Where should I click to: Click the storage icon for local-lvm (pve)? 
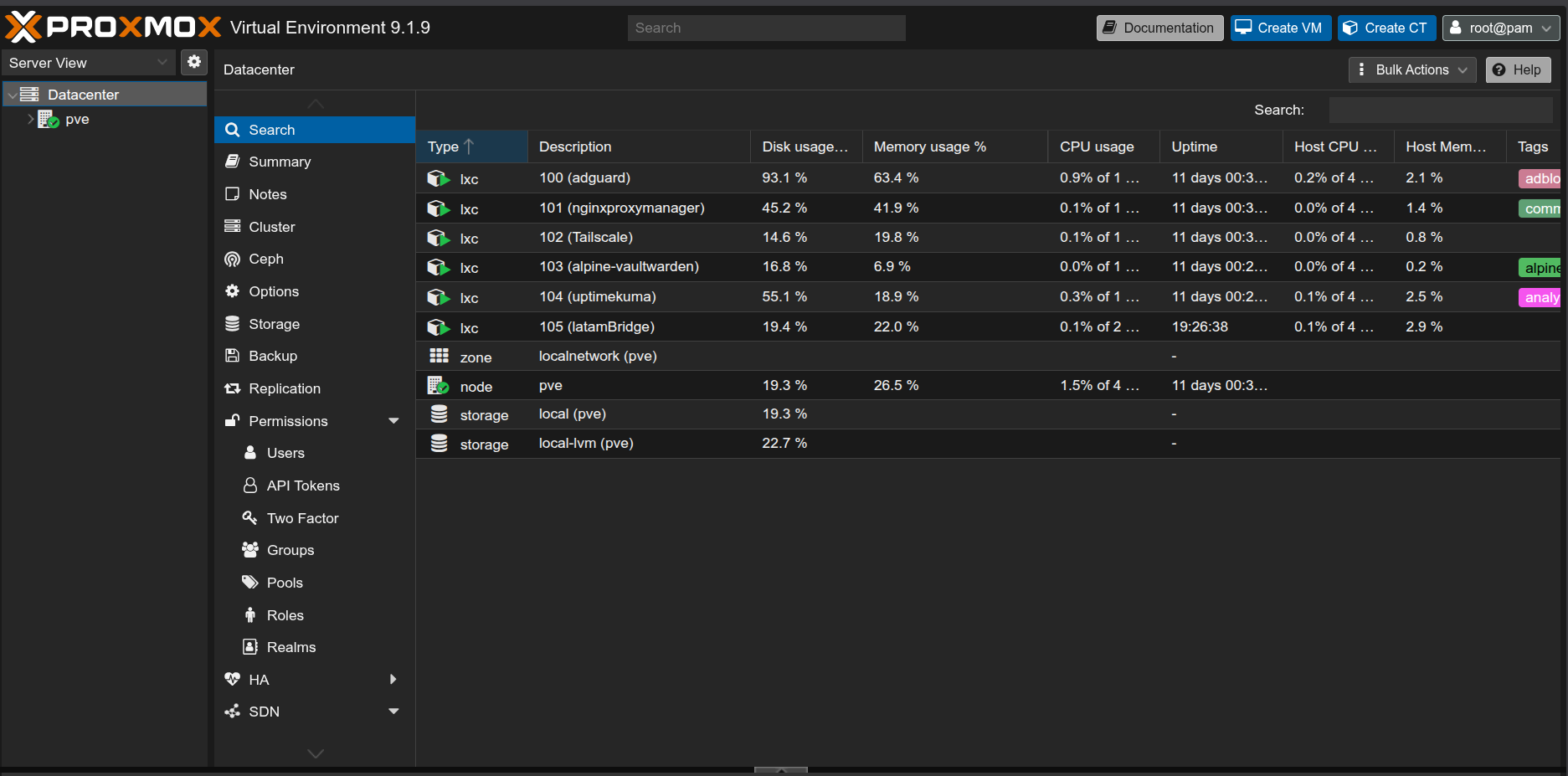[439, 443]
